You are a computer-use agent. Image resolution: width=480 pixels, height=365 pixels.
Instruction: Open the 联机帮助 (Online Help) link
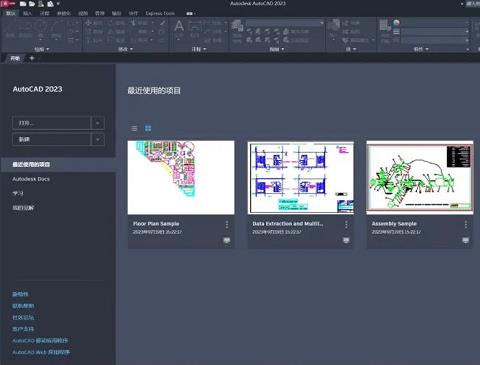click(x=23, y=306)
